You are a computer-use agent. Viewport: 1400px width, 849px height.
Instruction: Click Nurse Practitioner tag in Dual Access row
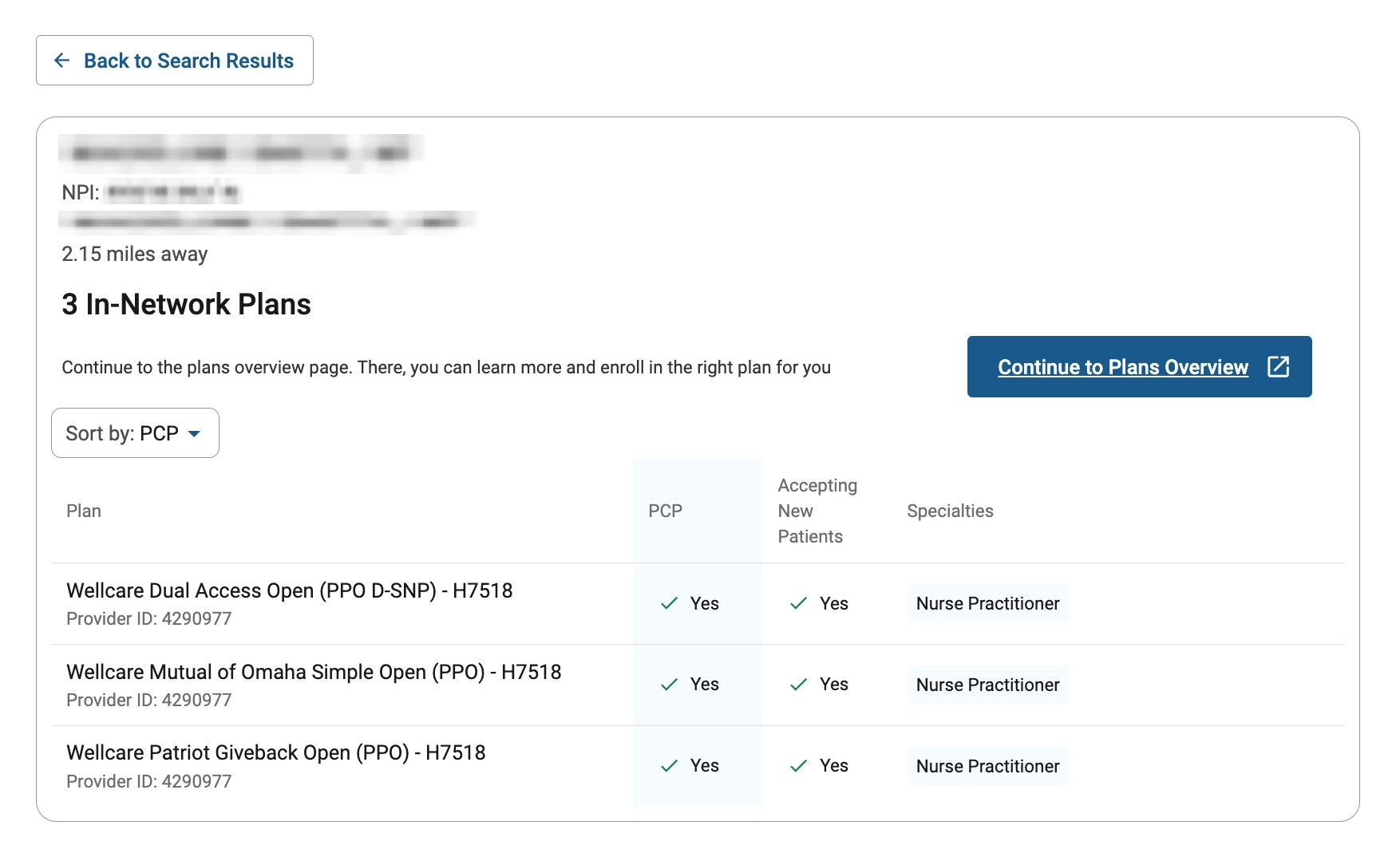[987, 603]
